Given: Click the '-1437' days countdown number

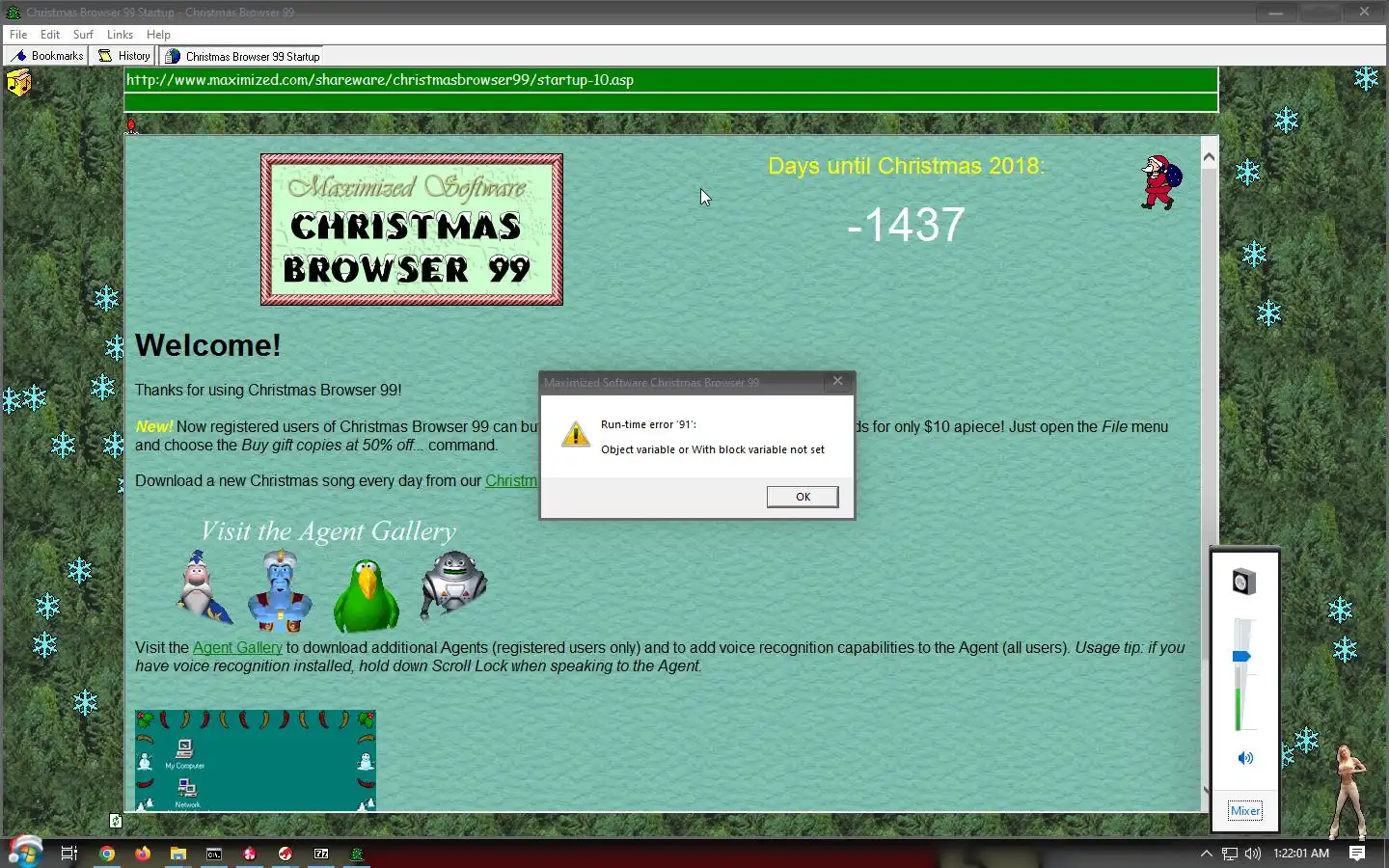Looking at the screenshot, I should pyautogui.click(x=905, y=226).
